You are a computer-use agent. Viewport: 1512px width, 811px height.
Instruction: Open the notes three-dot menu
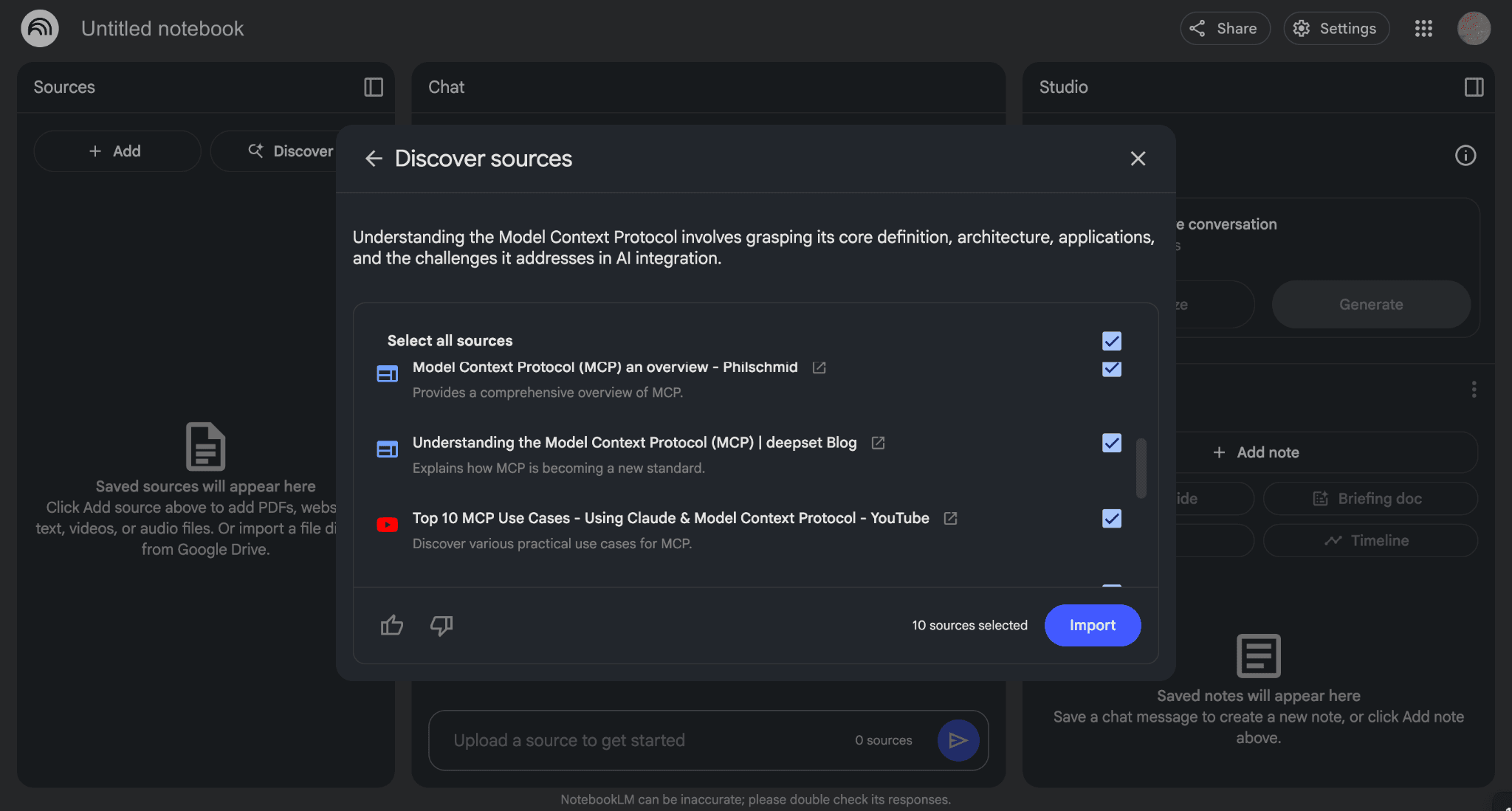pyautogui.click(x=1474, y=389)
